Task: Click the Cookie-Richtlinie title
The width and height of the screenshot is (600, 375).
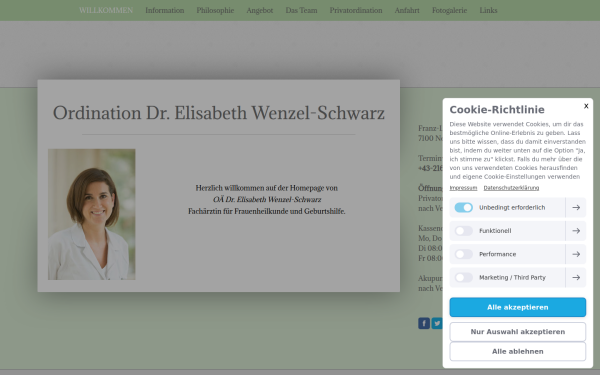Action: [497, 110]
